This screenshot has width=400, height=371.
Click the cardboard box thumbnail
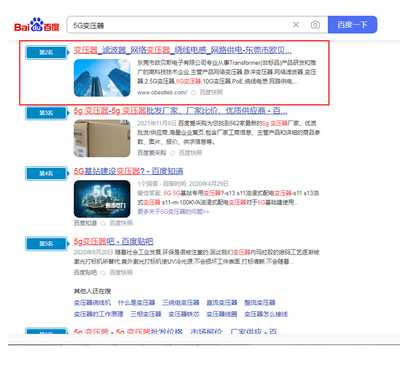click(102, 138)
